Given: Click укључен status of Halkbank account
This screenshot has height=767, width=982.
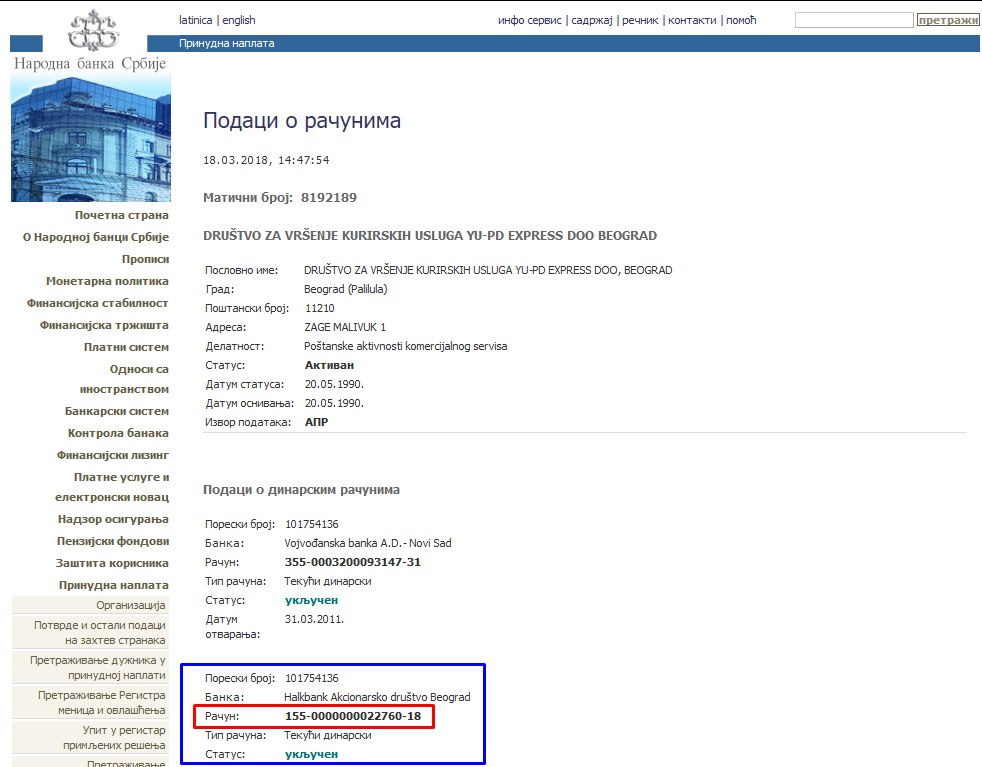Looking at the screenshot, I should click(311, 754).
